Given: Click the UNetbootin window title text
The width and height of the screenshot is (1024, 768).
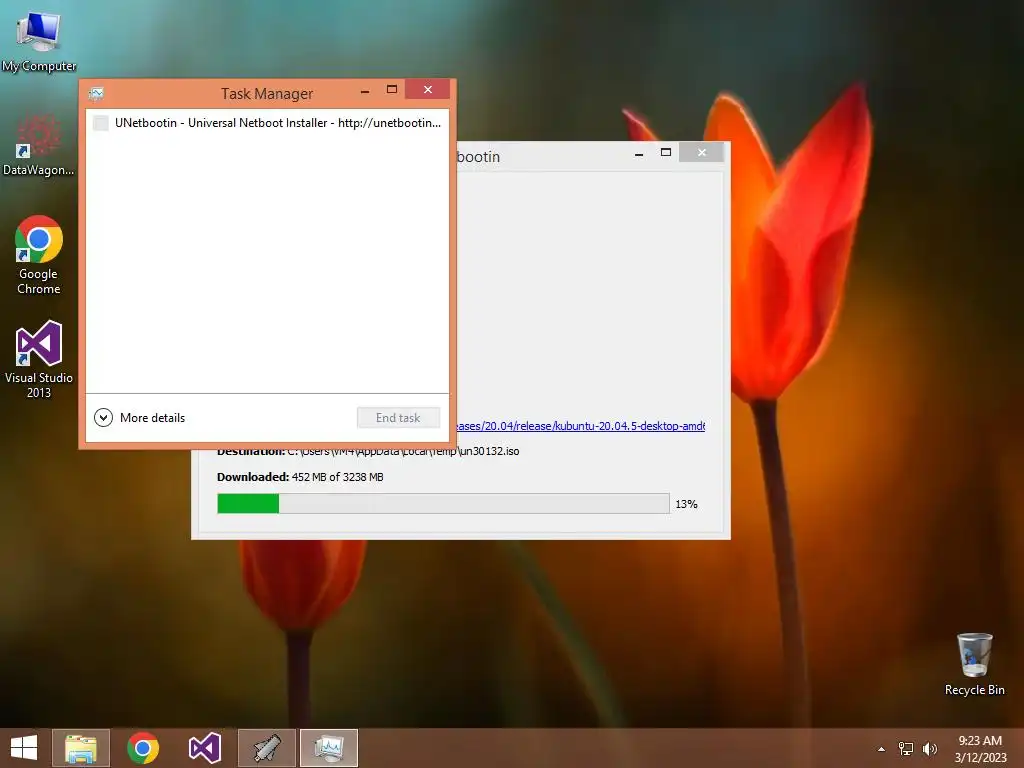Looking at the screenshot, I should 478,157.
